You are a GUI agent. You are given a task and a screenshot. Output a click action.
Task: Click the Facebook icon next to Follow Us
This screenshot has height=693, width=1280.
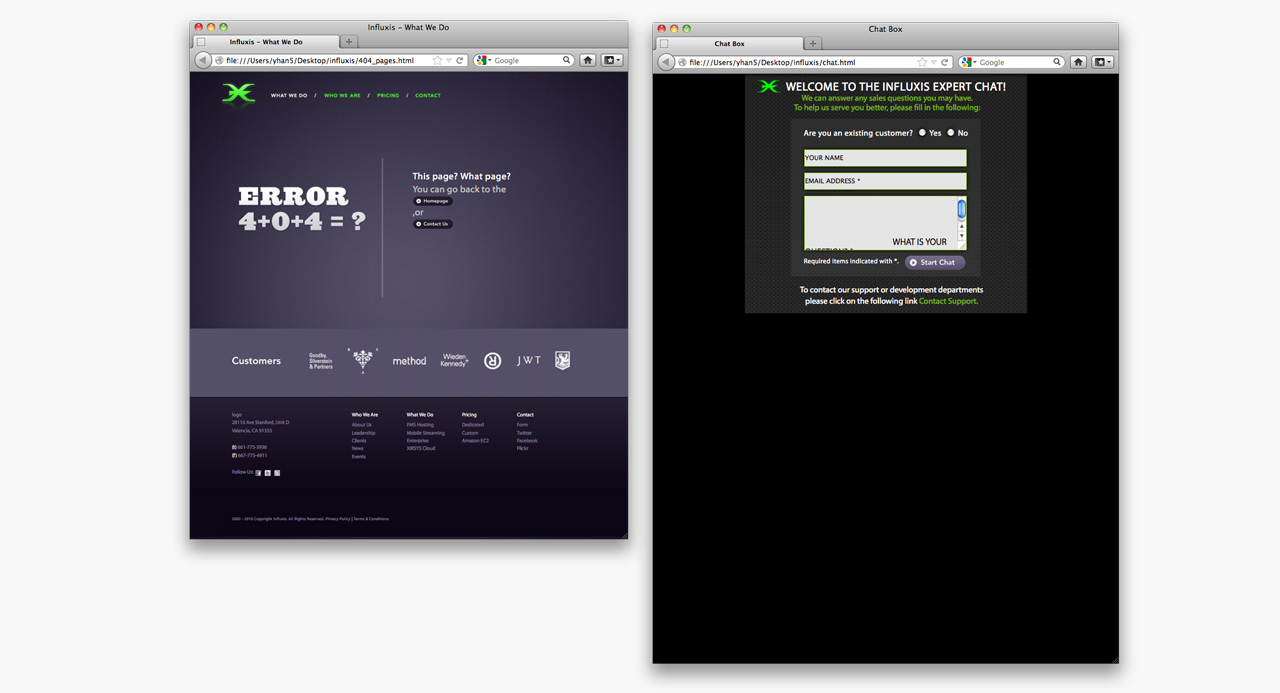[258, 472]
